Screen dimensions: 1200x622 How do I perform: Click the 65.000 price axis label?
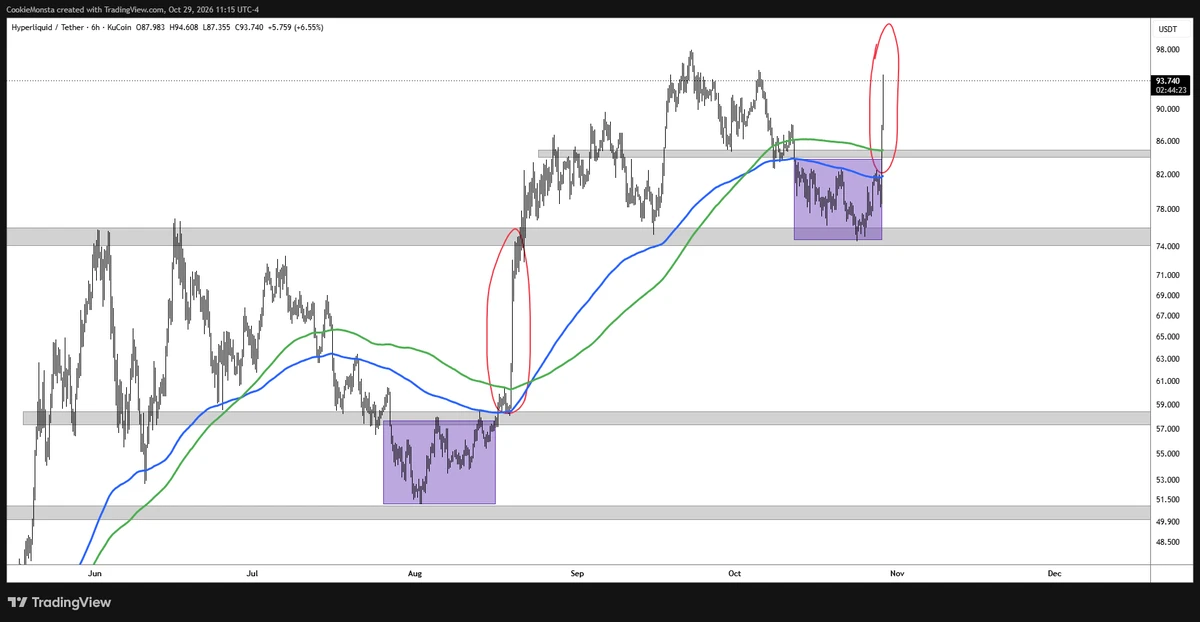tap(1168, 337)
